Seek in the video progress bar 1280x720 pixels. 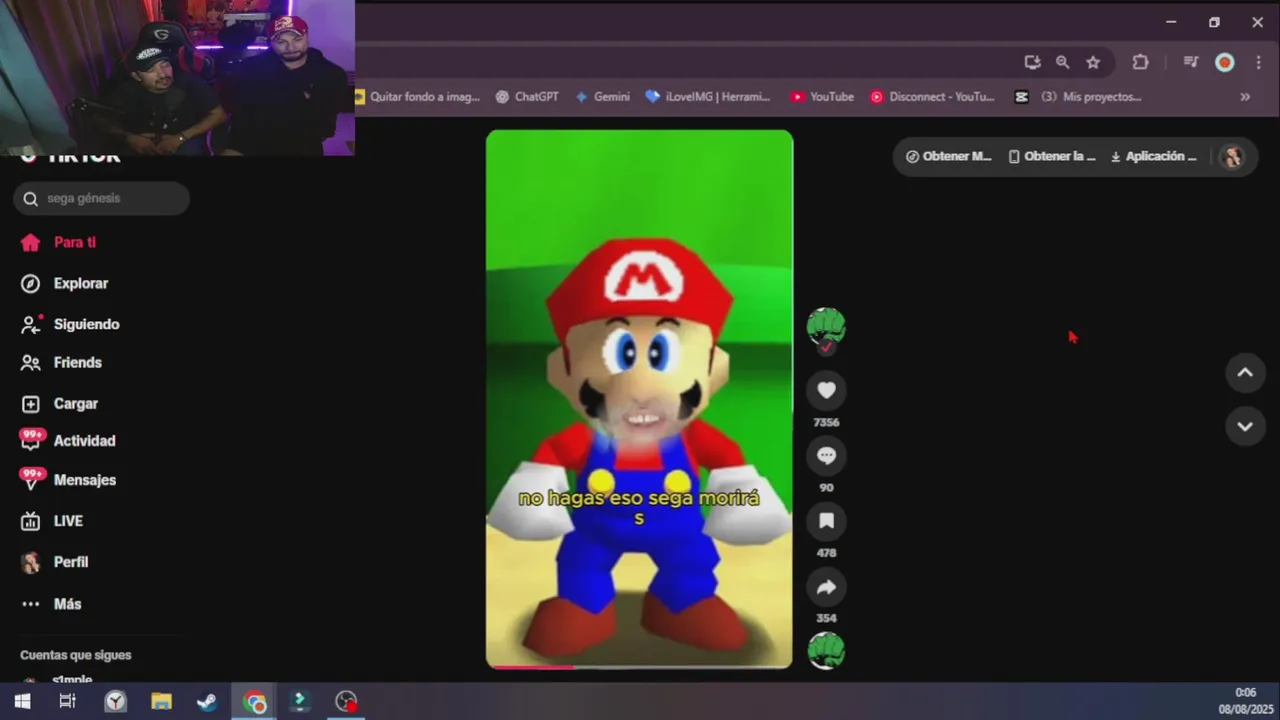click(639, 666)
